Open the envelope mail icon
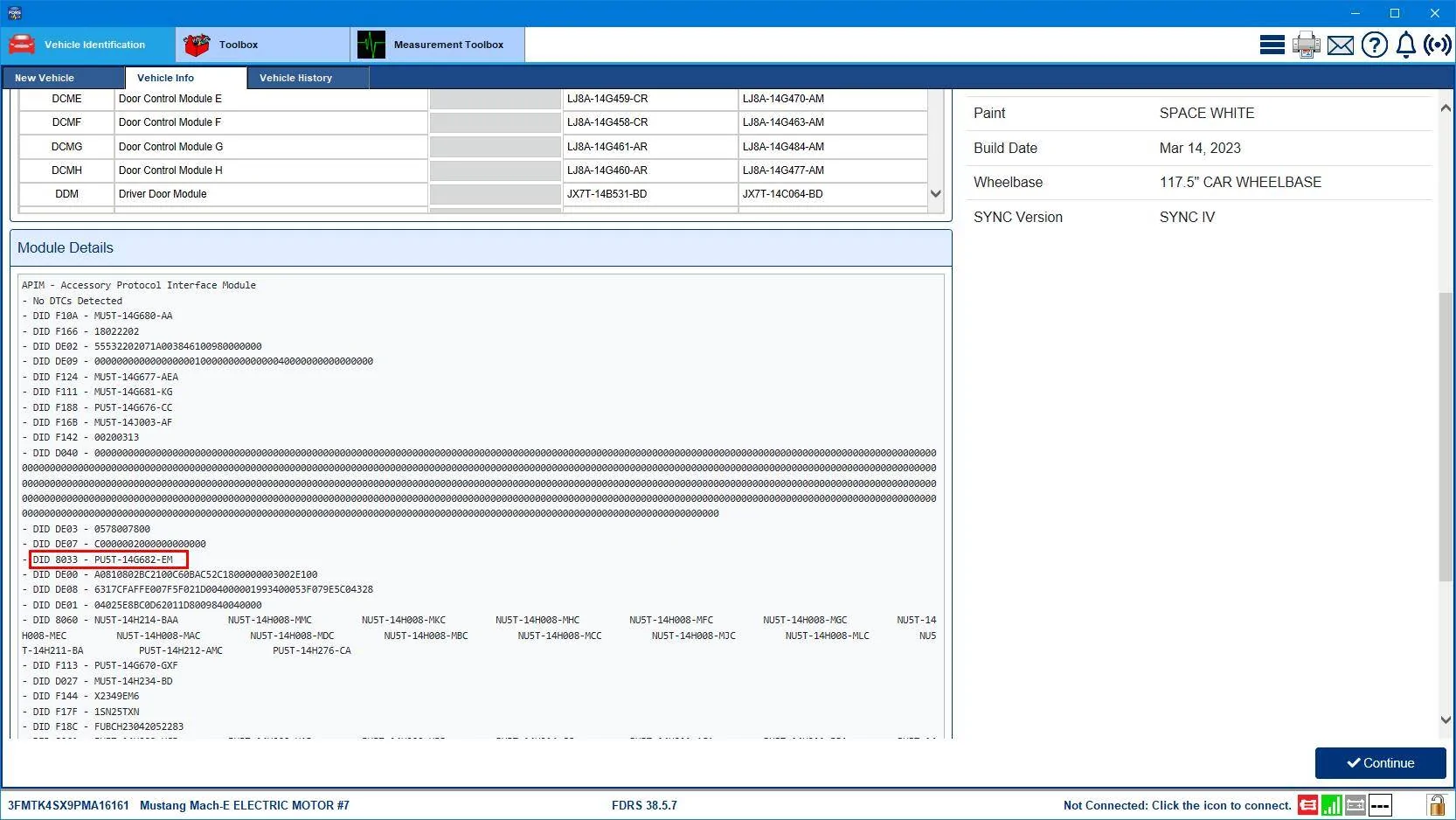Viewport: 1456px width, 820px height. (1341, 45)
